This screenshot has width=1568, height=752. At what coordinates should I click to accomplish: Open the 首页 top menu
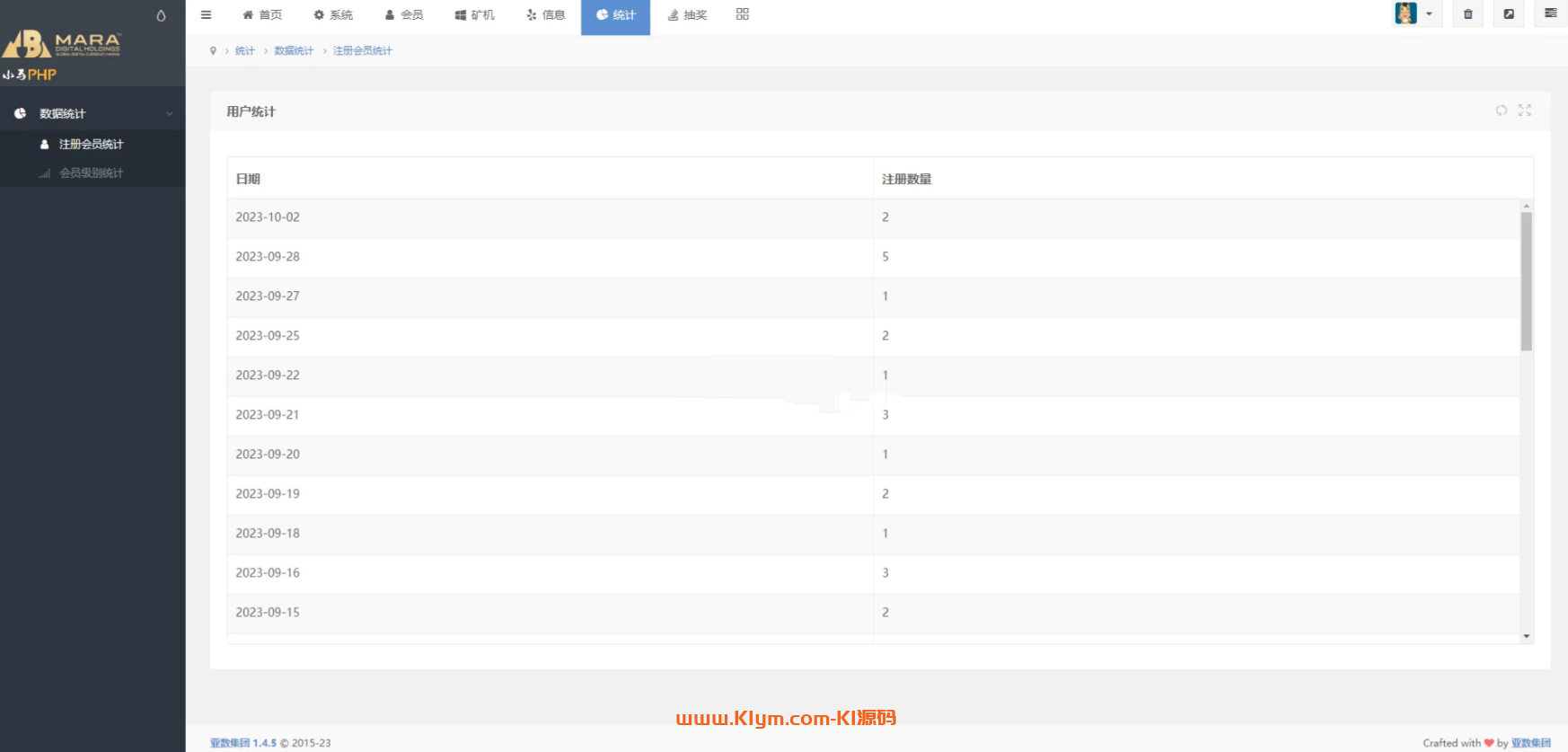[x=262, y=15]
